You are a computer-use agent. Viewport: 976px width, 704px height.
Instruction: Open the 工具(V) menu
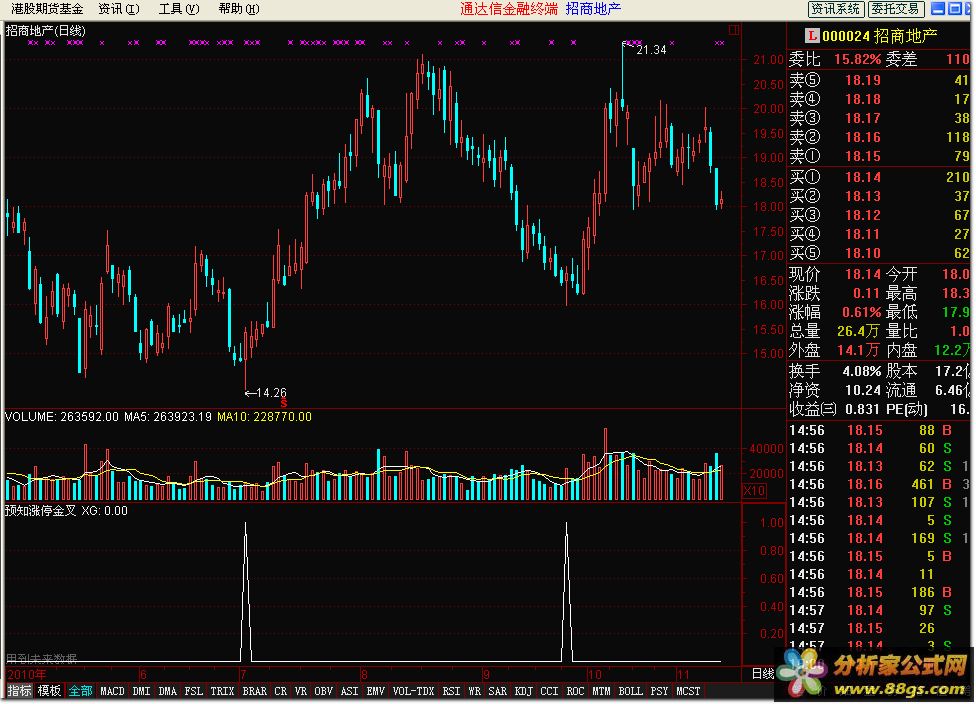pos(179,9)
